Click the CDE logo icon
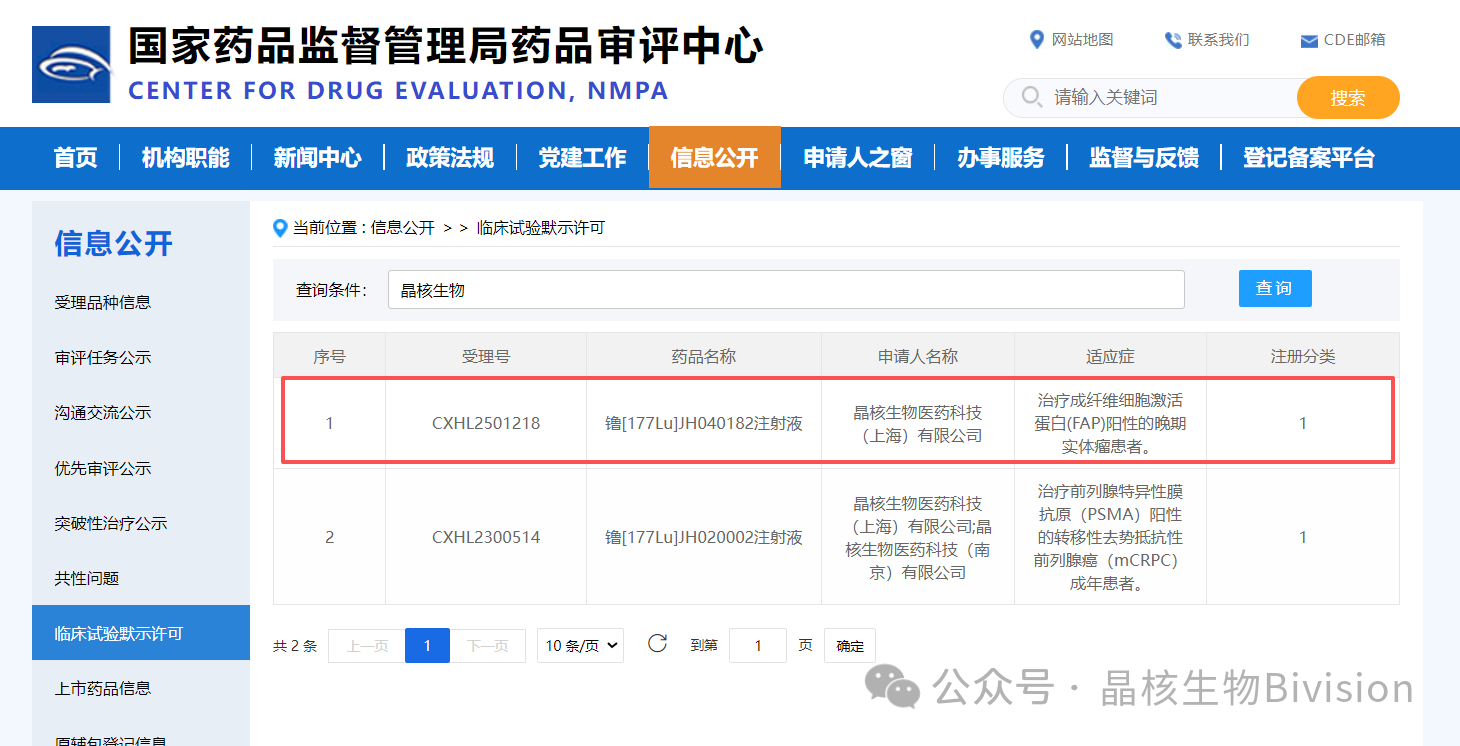Image resolution: width=1460 pixels, height=746 pixels. 71,65
